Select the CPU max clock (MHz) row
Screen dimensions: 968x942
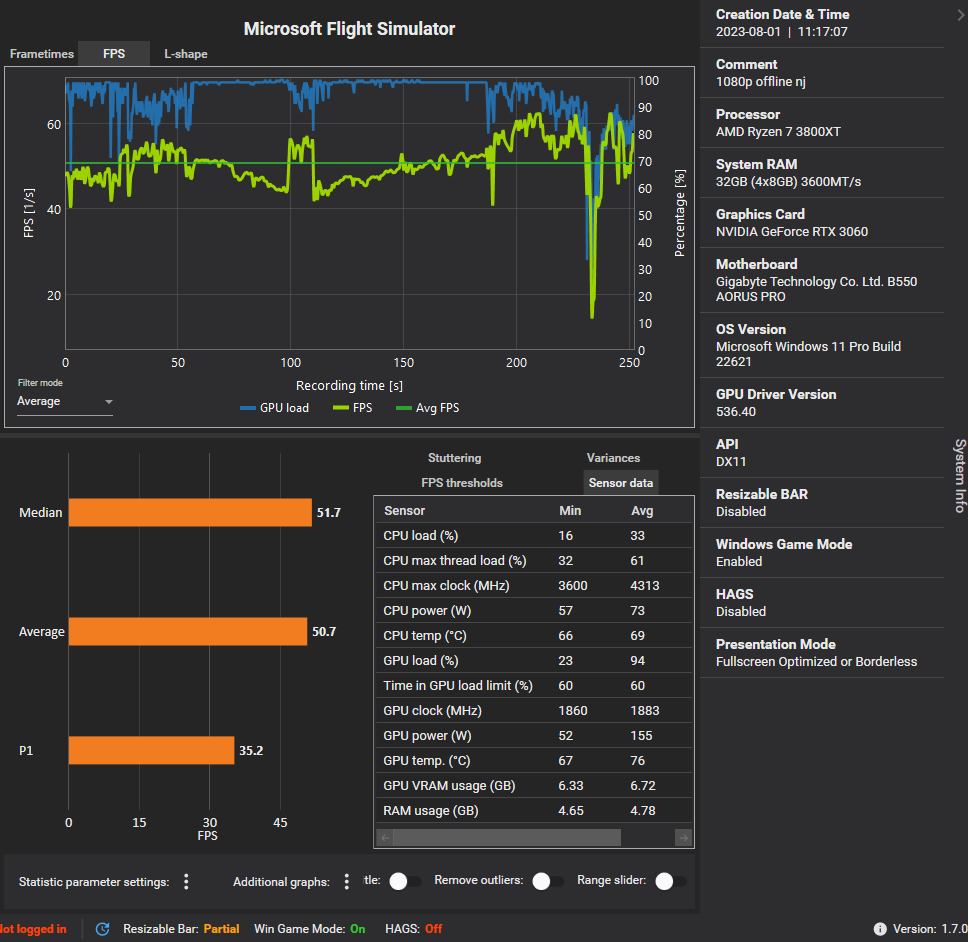[x=533, y=586]
